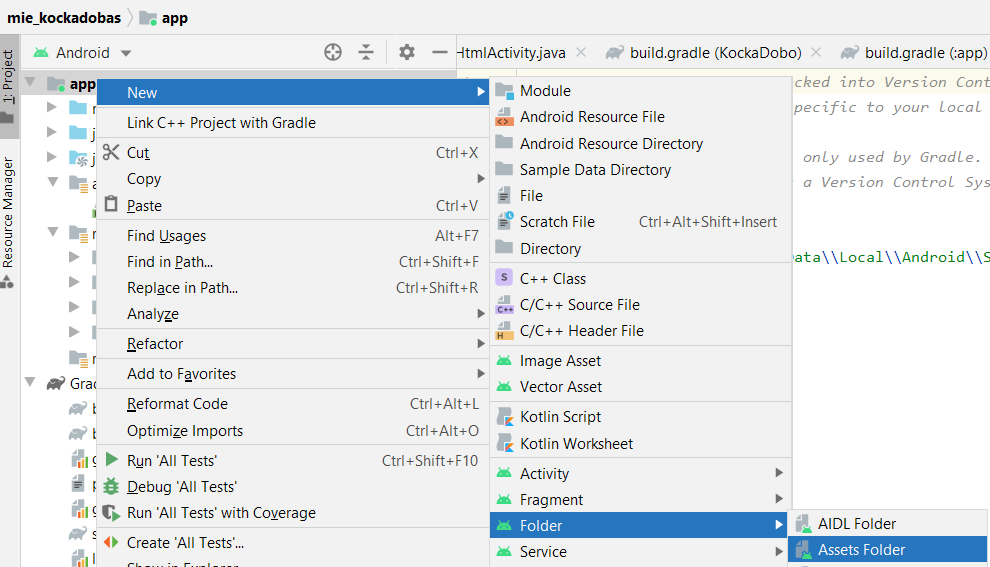Click the Kotlin Script icon
The width and height of the screenshot is (990, 567).
504,417
